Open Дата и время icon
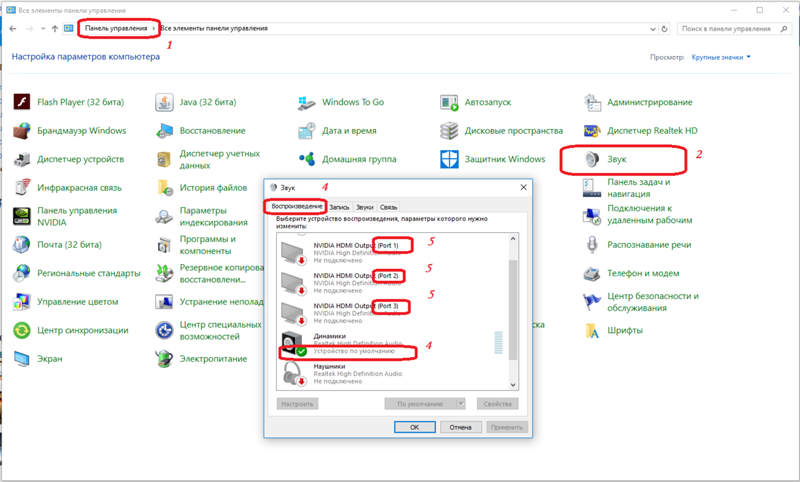The width and height of the screenshot is (800, 482). [x=307, y=131]
